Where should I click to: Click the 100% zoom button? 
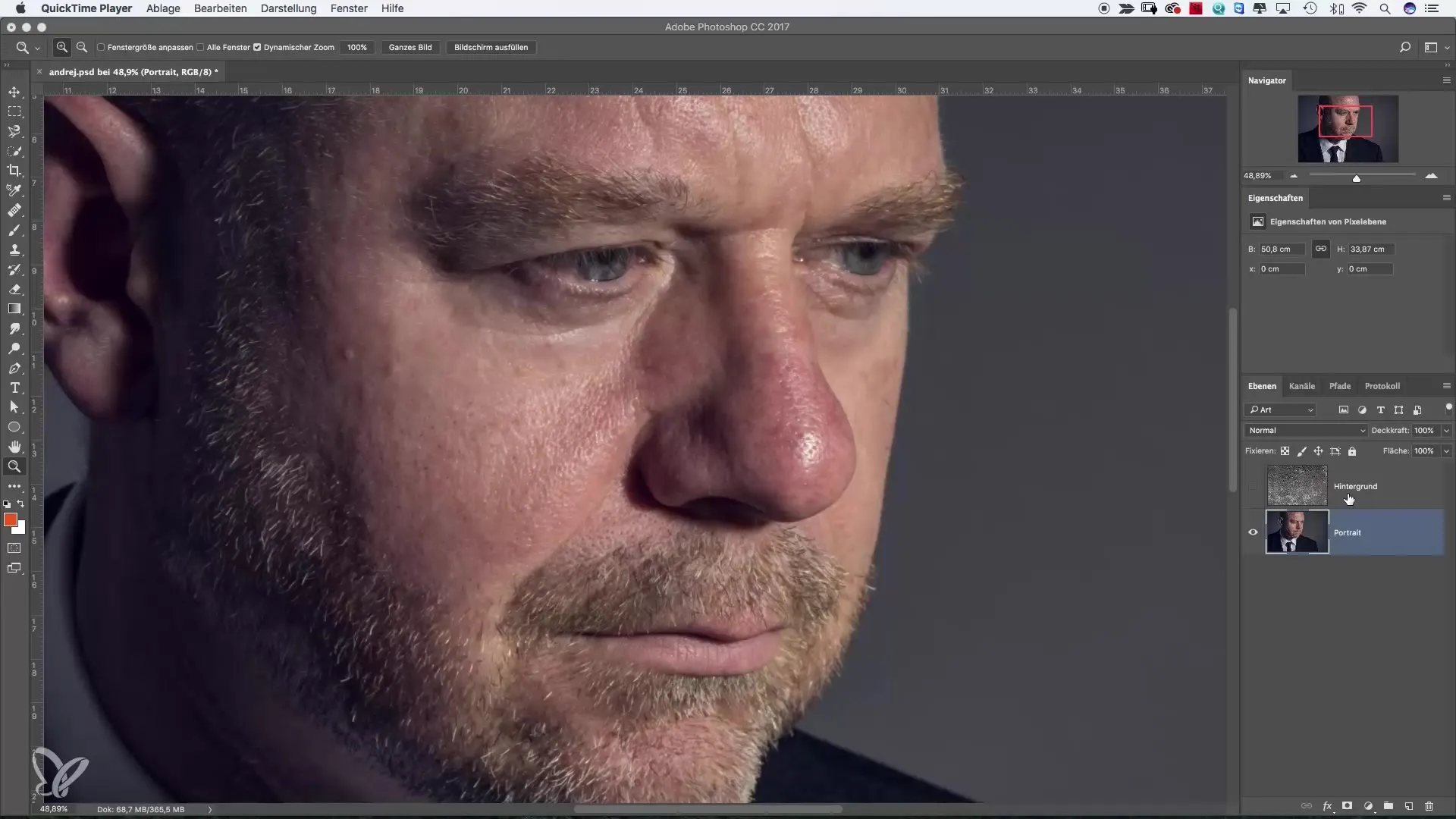pyautogui.click(x=357, y=47)
